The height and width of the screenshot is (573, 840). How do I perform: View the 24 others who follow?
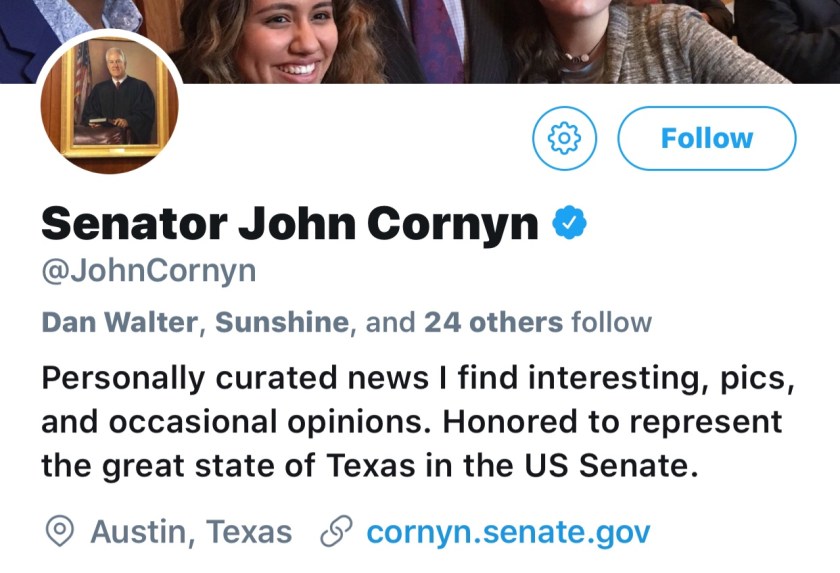(x=493, y=323)
